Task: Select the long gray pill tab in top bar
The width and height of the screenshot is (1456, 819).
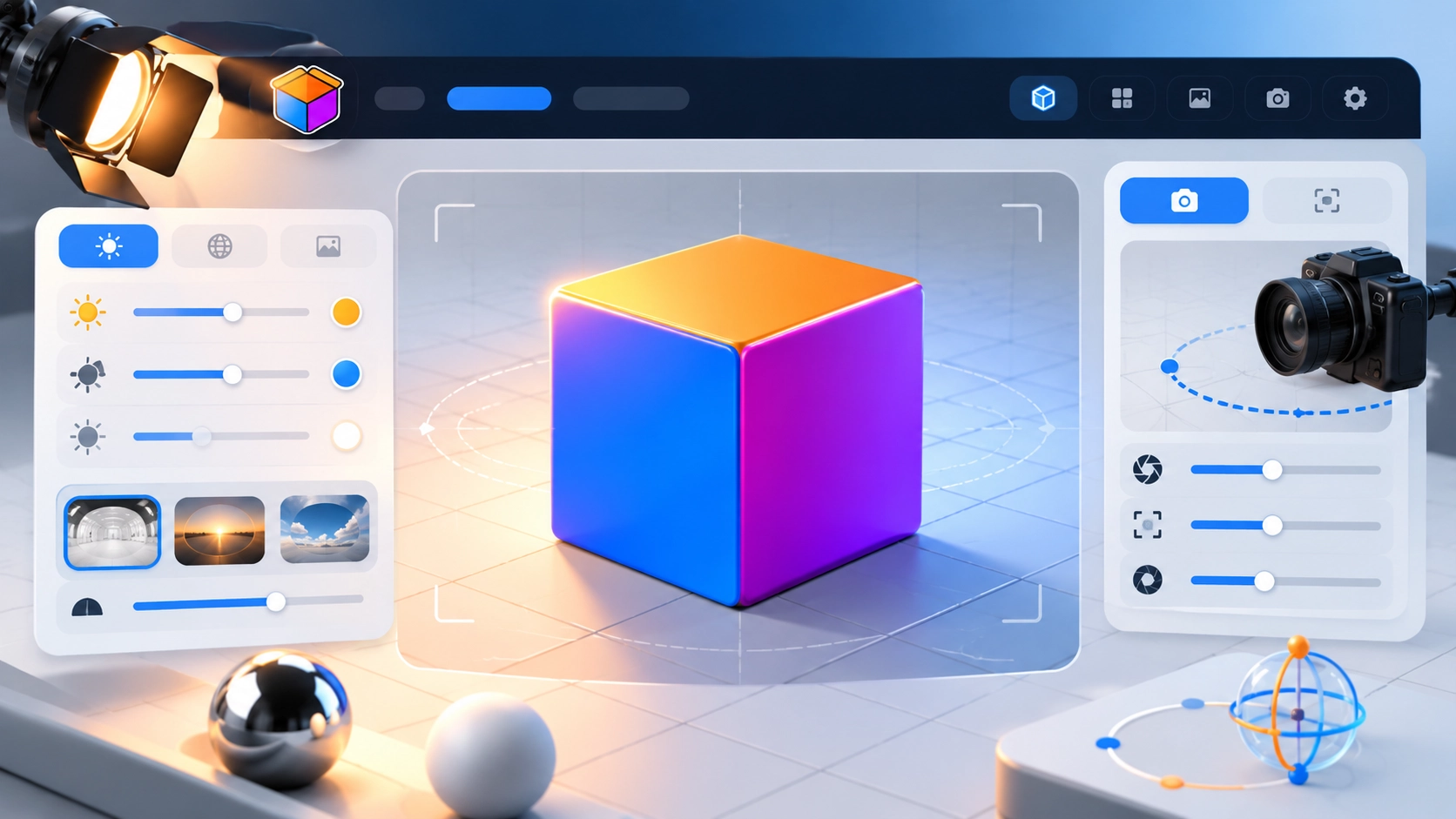Action: [631, 98]
